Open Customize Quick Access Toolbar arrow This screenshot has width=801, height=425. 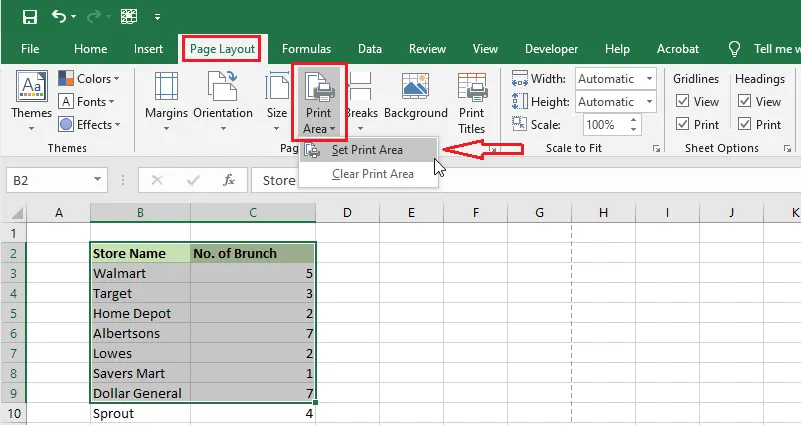tap(157, 17)
